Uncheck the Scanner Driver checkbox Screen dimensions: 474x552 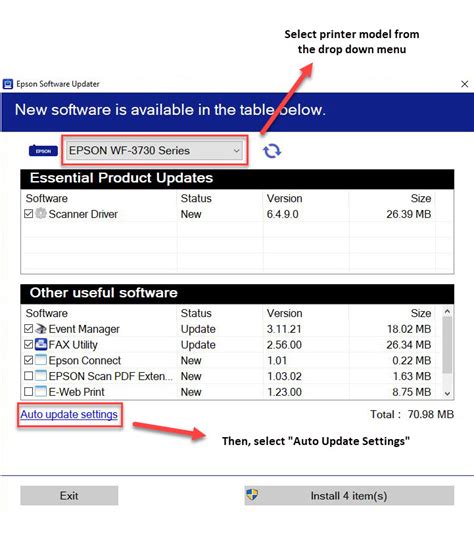[x=29, y=214]
